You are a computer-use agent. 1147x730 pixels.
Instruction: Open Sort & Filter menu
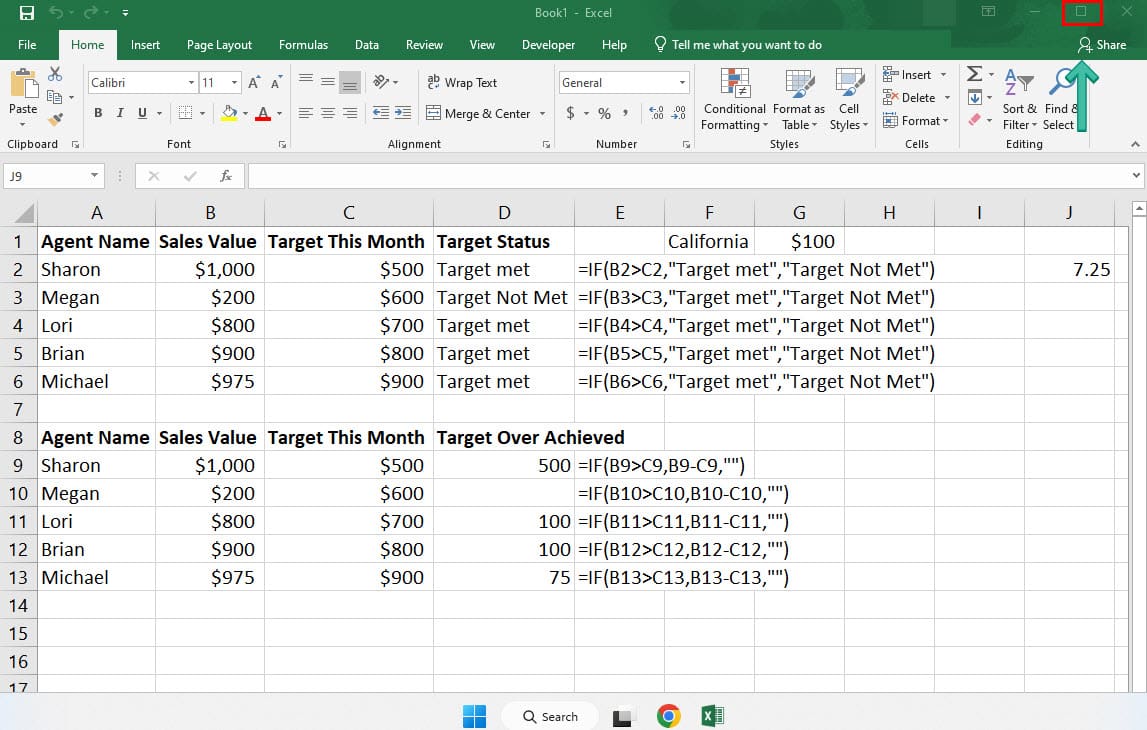(x=1020, y=99)
